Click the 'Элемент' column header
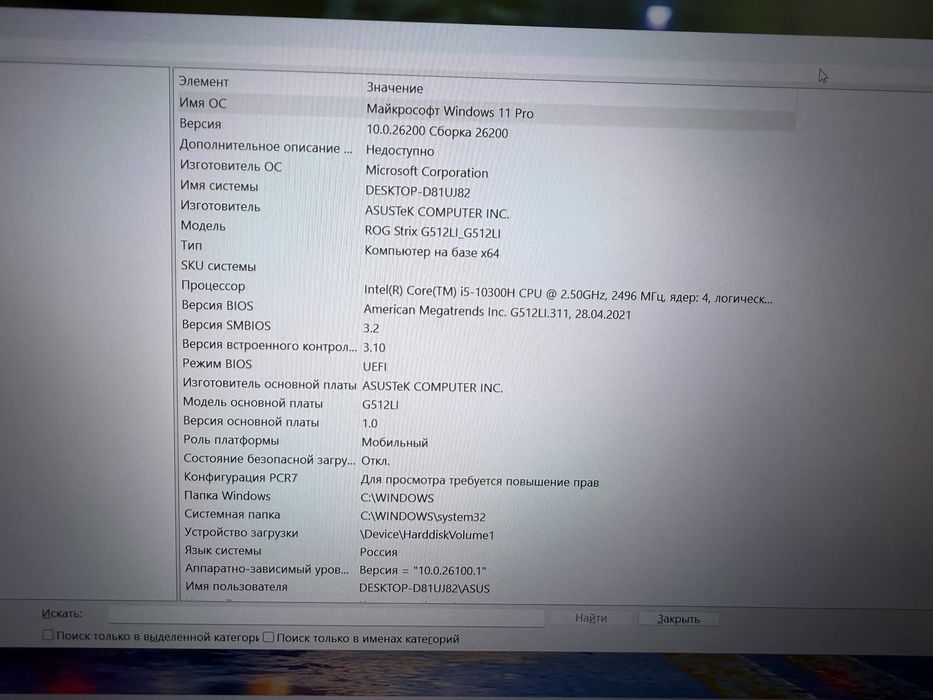933x700 pixels. coord(203,82)
